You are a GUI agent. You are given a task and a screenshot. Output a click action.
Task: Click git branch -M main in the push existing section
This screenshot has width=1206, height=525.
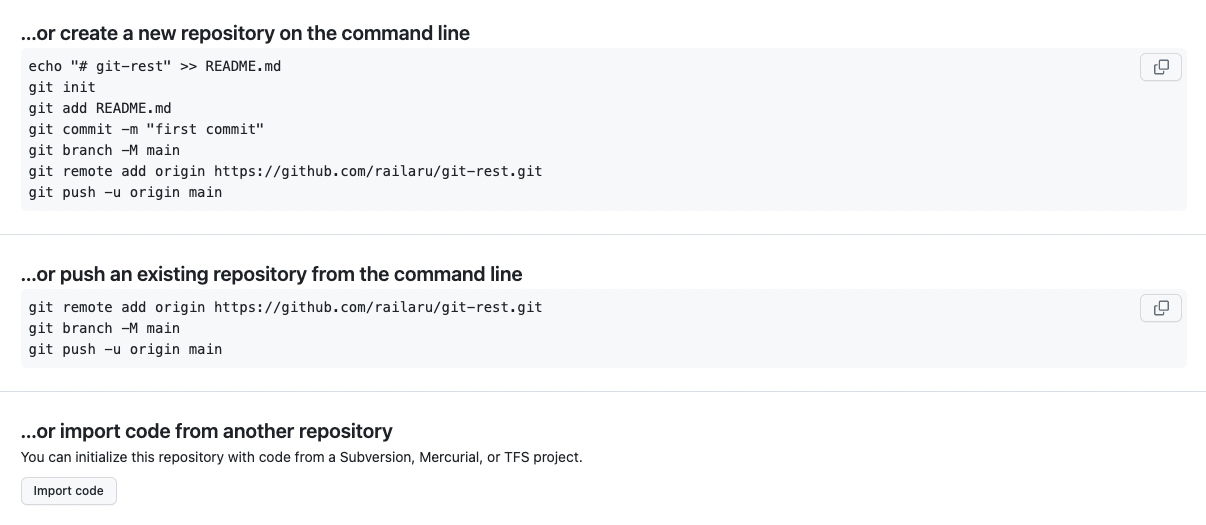(104, 328)
